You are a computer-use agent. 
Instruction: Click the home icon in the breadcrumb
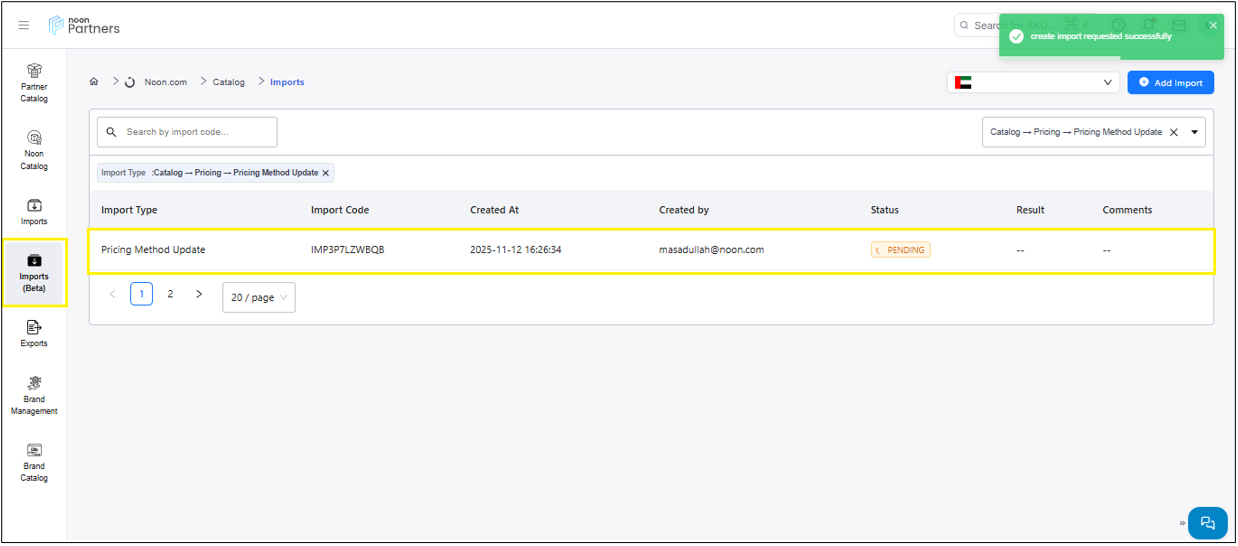pos(94,82)
